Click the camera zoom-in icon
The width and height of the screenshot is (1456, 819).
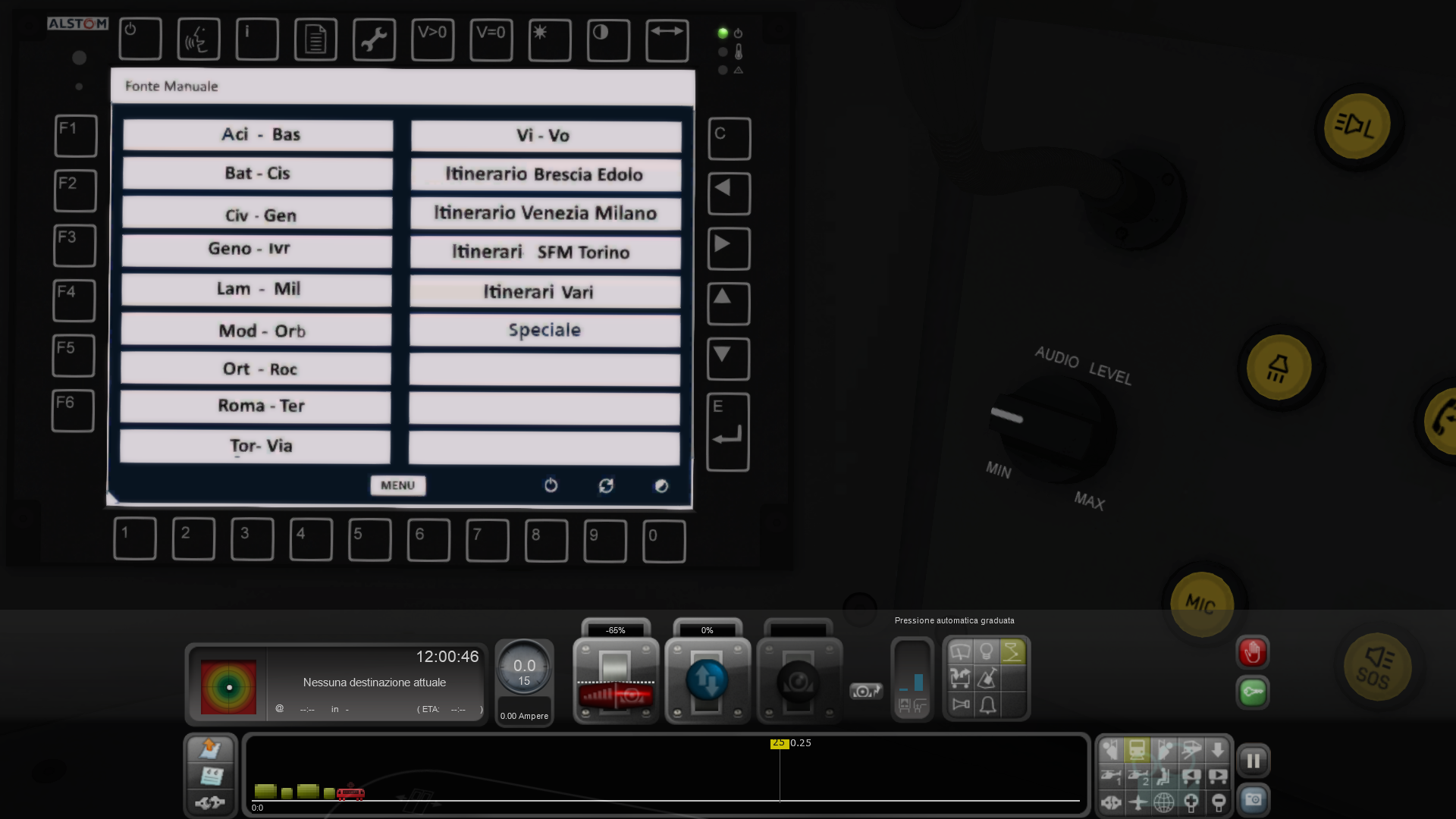click(1191, 802)
